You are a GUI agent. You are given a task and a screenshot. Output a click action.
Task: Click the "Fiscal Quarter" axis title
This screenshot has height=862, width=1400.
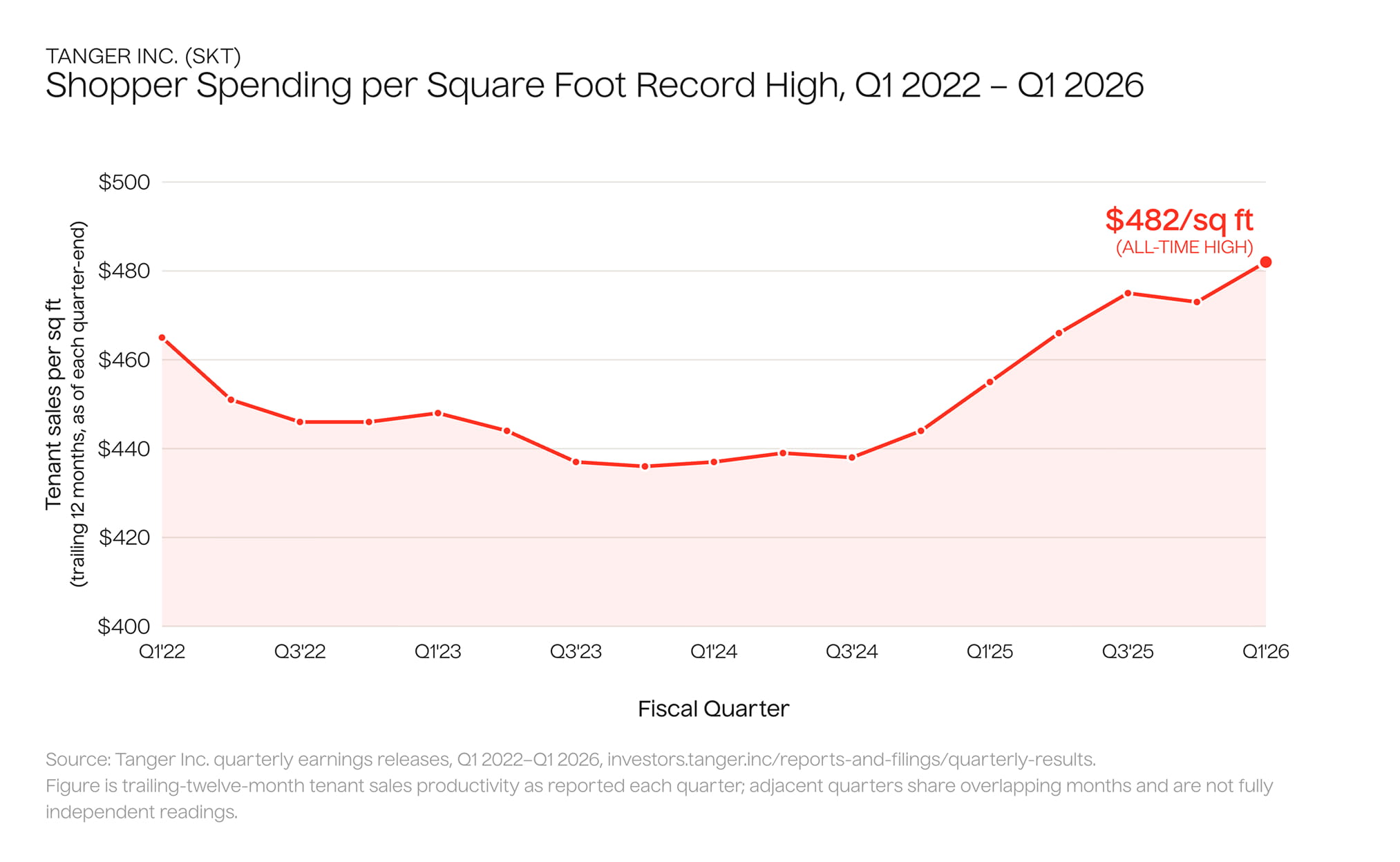pos(714,709)
